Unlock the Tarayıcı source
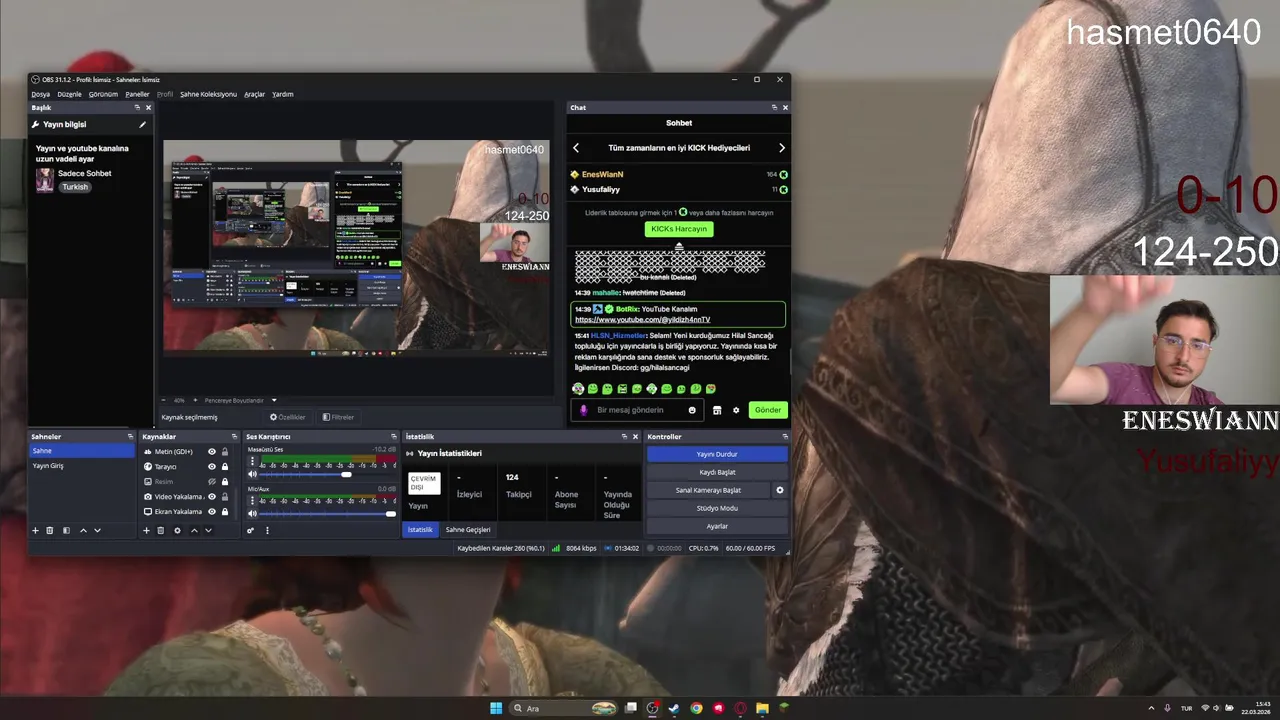 pyautogui.click(x=225, y=467)
